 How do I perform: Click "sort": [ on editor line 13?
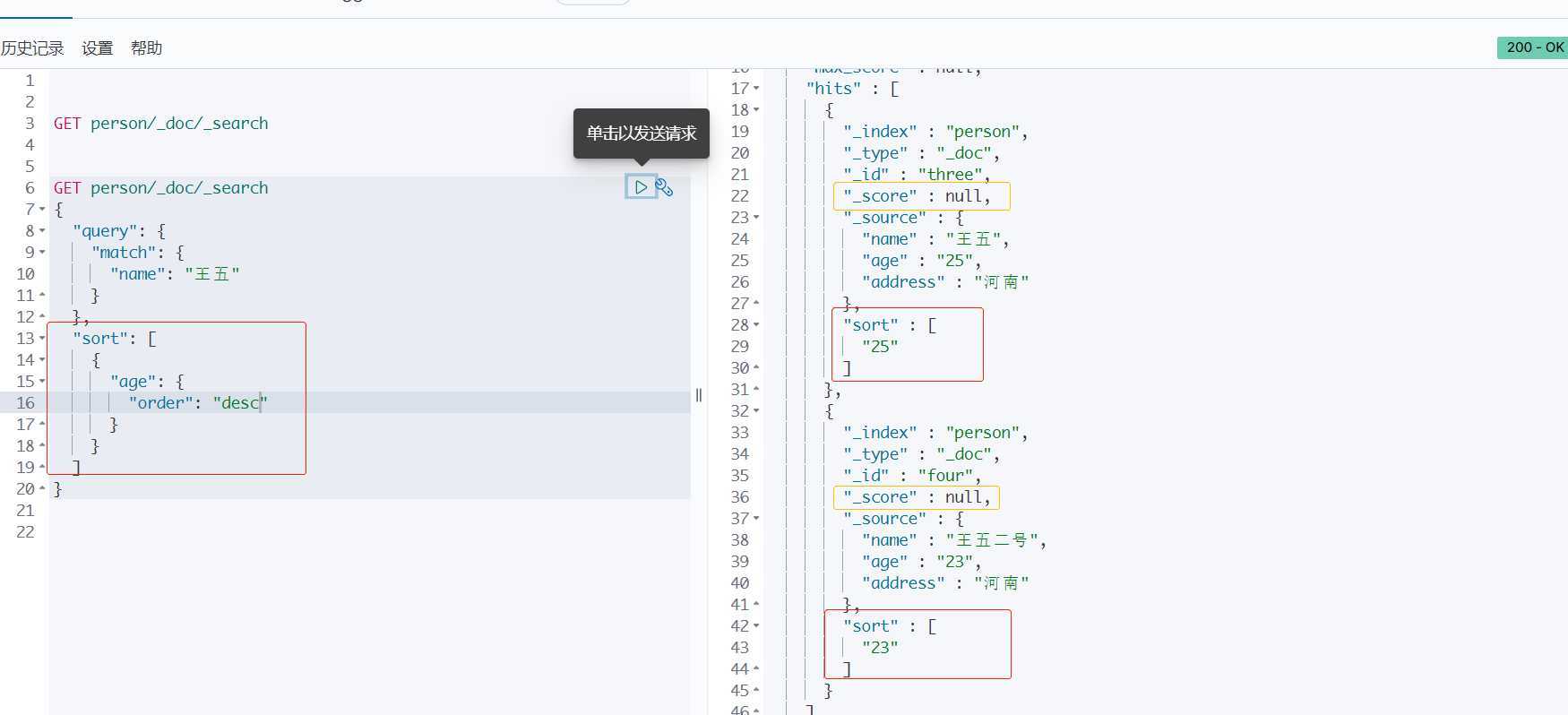[x=115, y=339]
